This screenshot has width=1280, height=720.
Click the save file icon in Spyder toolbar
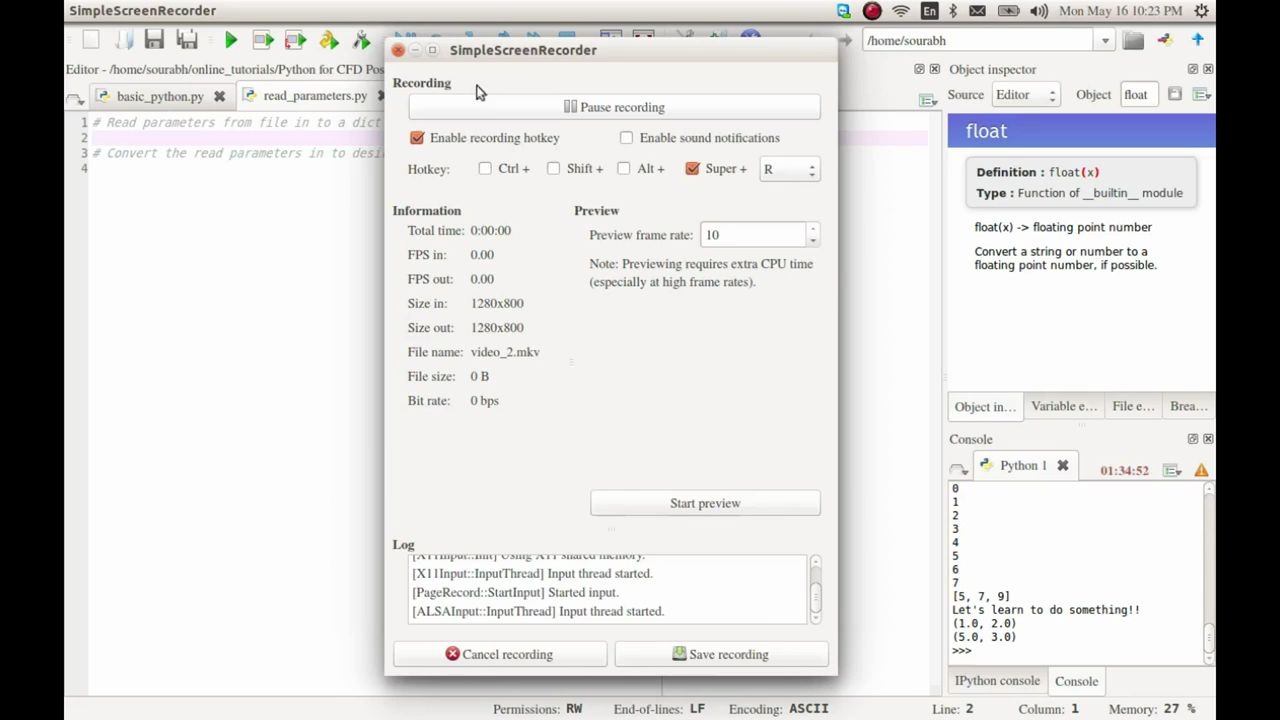coord(154,40)
